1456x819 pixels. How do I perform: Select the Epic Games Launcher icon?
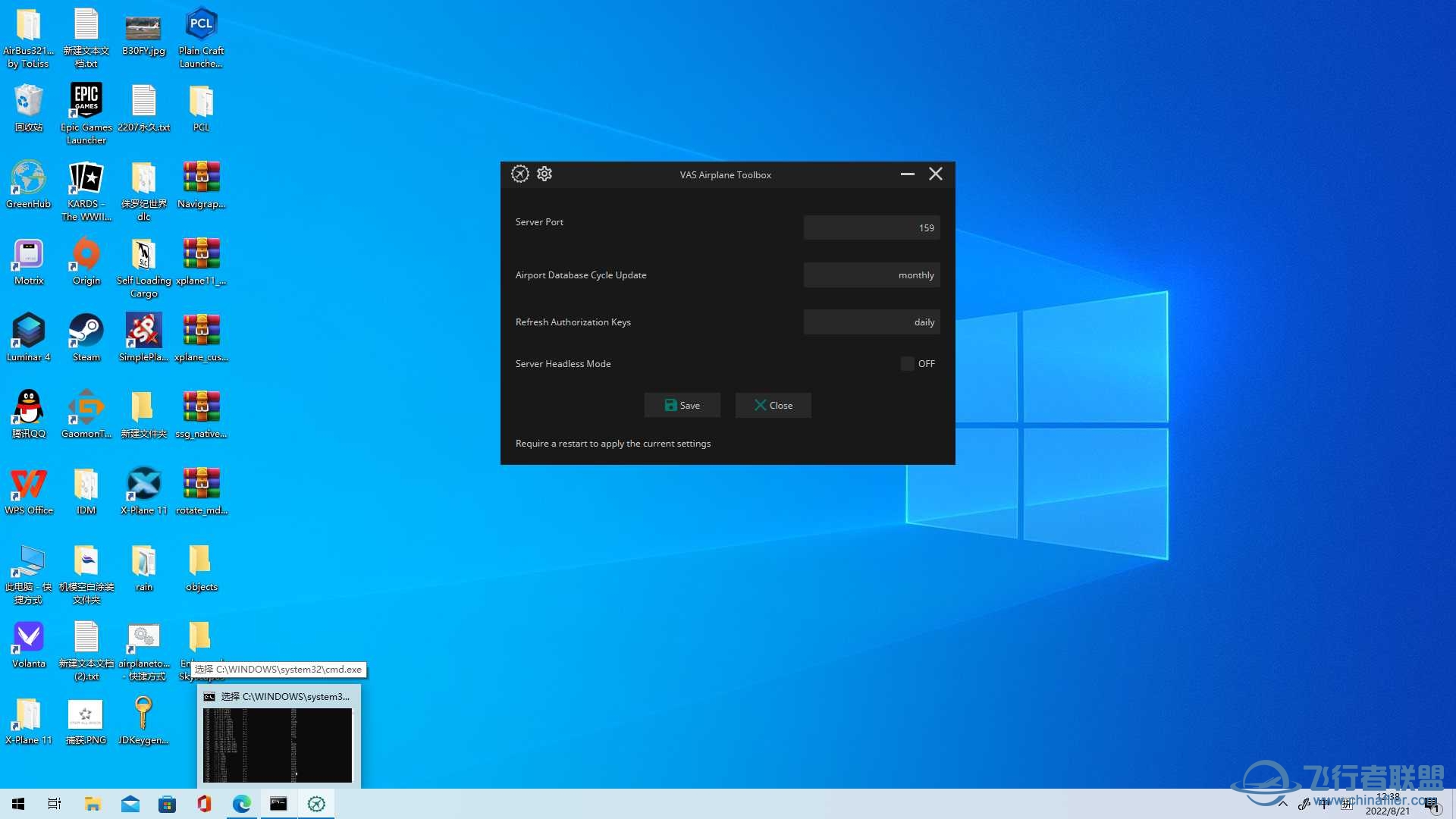click(86, 114)
